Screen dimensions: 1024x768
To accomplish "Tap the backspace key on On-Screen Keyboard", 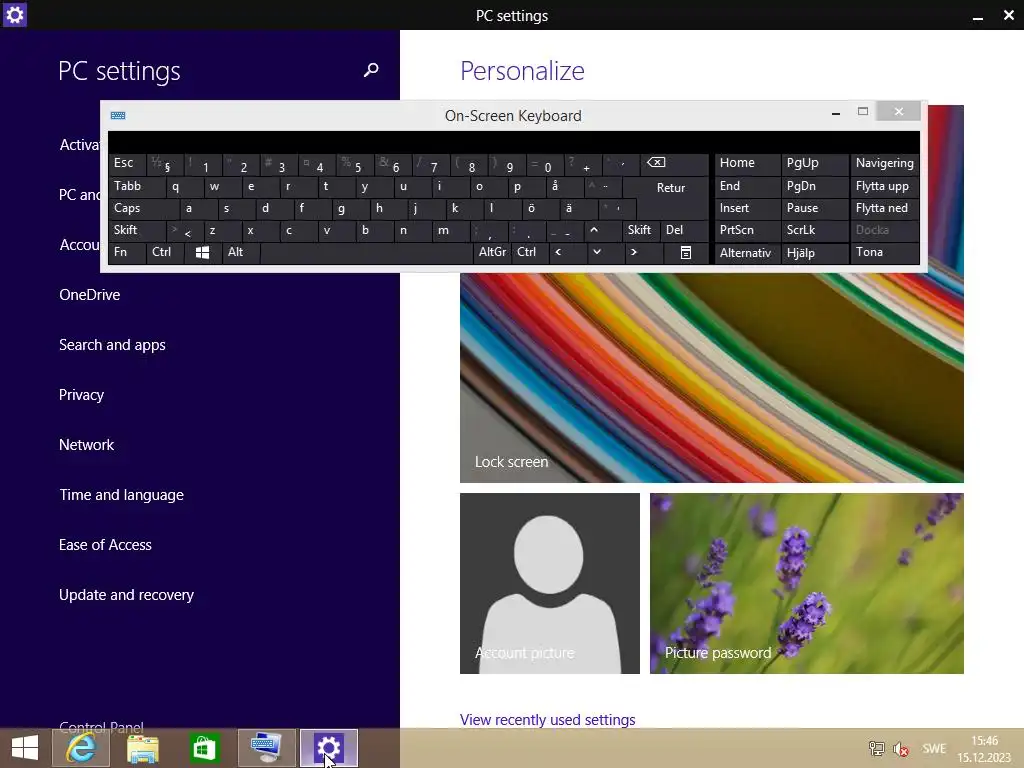I will (675, 163).
